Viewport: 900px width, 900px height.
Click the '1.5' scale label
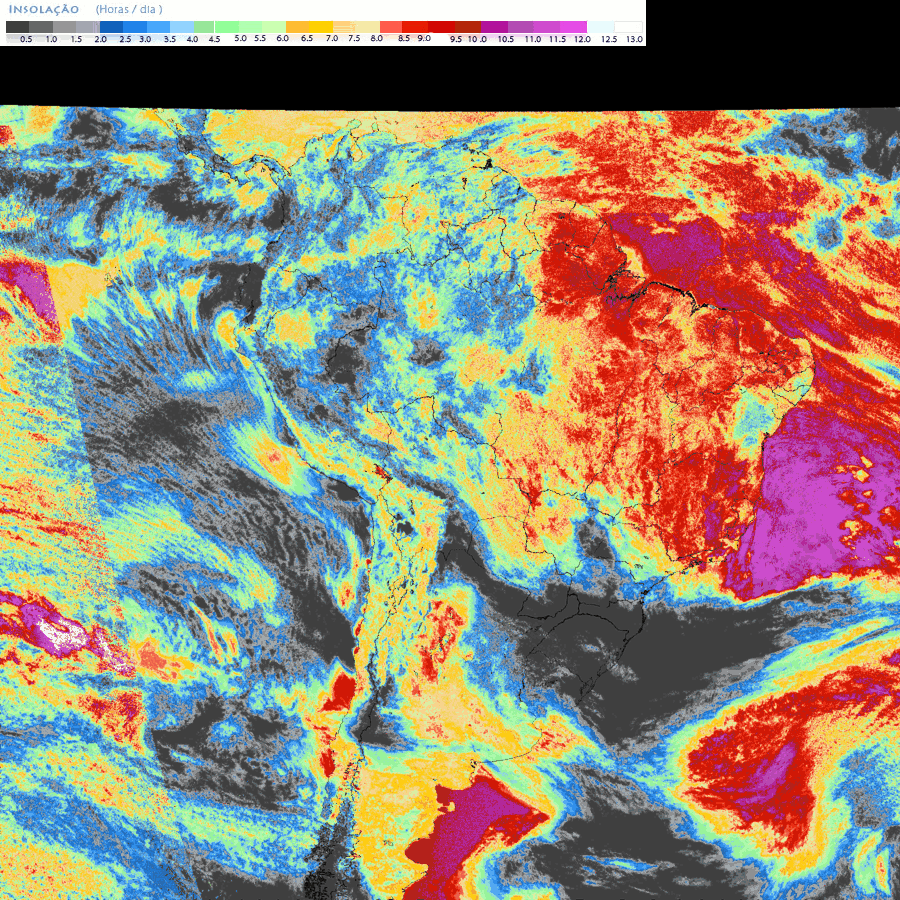(76, 40)
